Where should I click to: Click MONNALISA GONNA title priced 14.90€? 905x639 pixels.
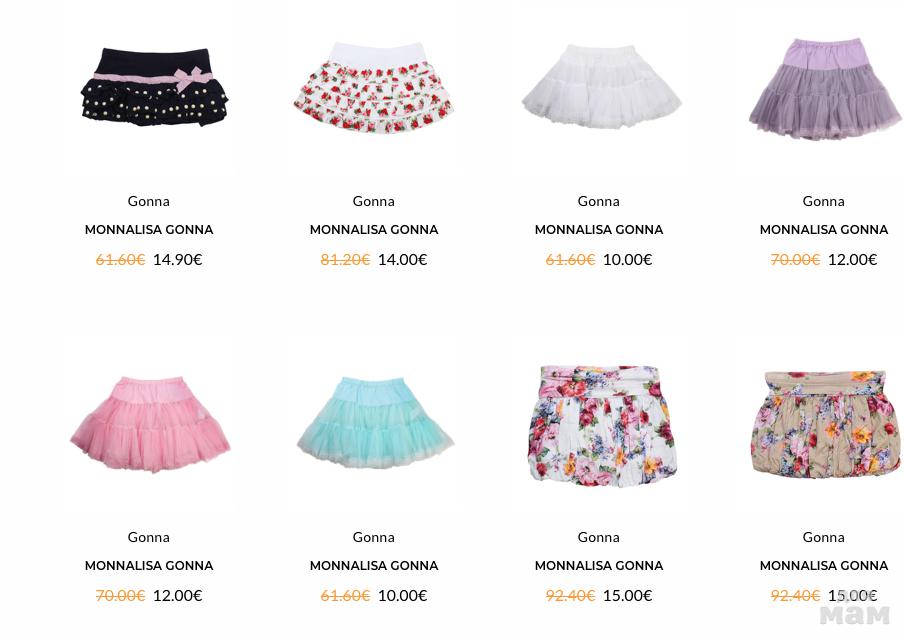click(x=149, y=230)
